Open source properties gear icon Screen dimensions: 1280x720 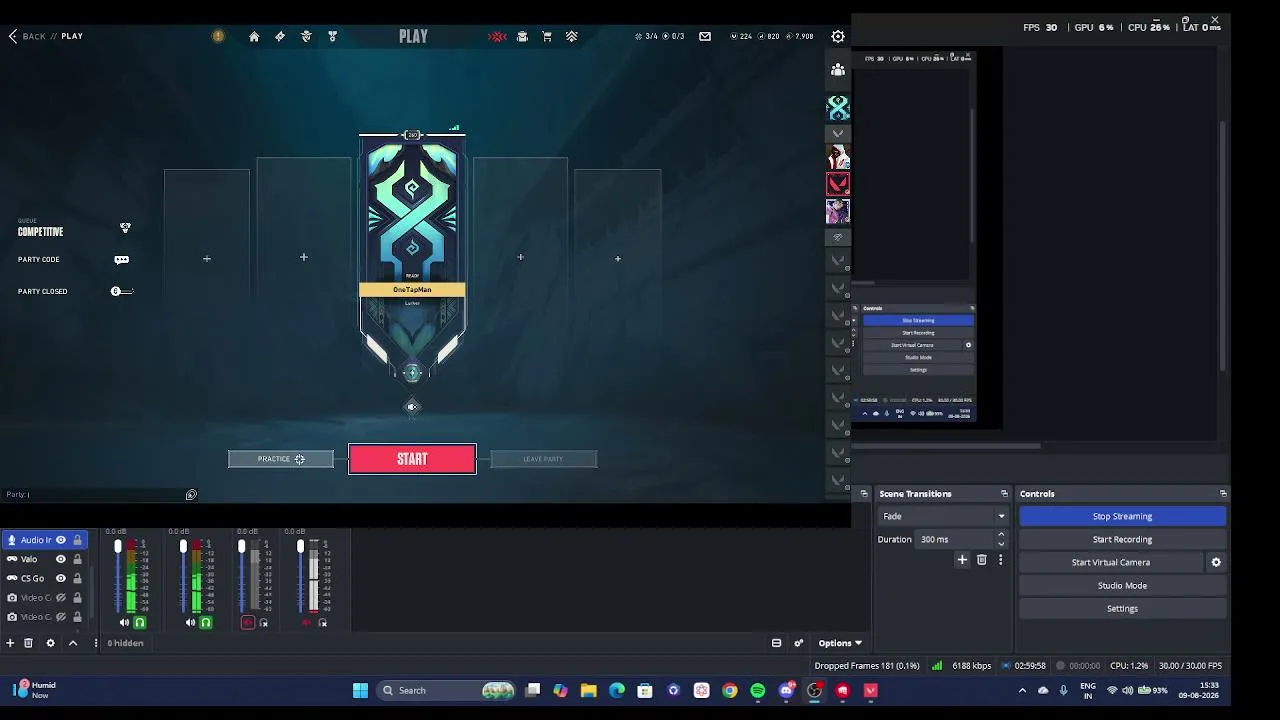tap(50, 643)
